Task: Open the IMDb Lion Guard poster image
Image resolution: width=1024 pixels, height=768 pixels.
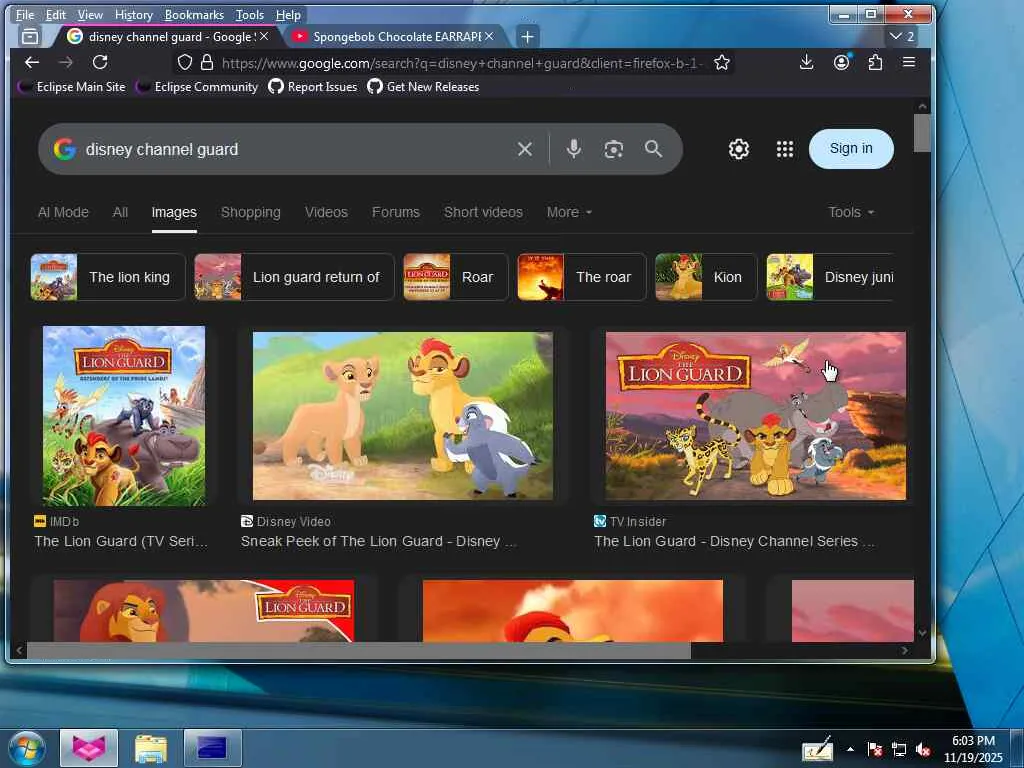Action: click(x=124, y=416)
